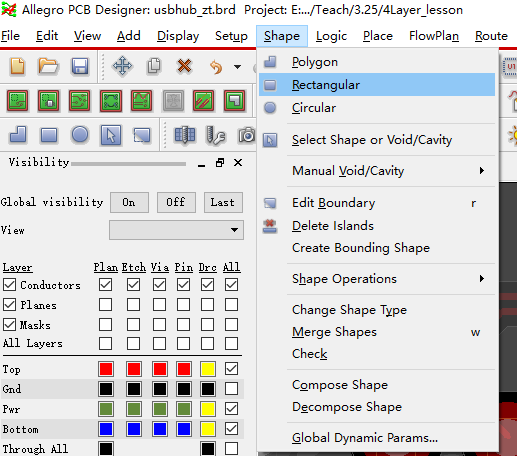Toggle Conductors Etch visibility checkbox
517x456 pixels.
[x=133, y=285]
